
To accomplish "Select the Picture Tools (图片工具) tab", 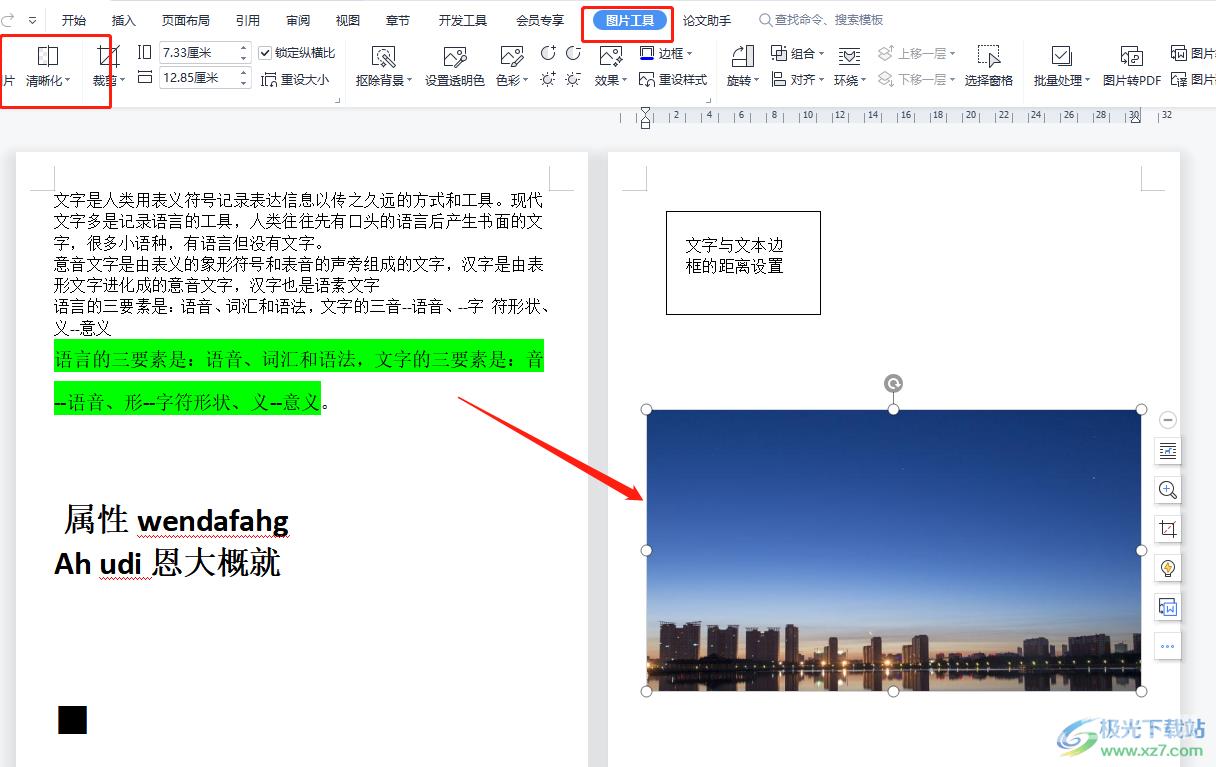I will tap(630, 20).
